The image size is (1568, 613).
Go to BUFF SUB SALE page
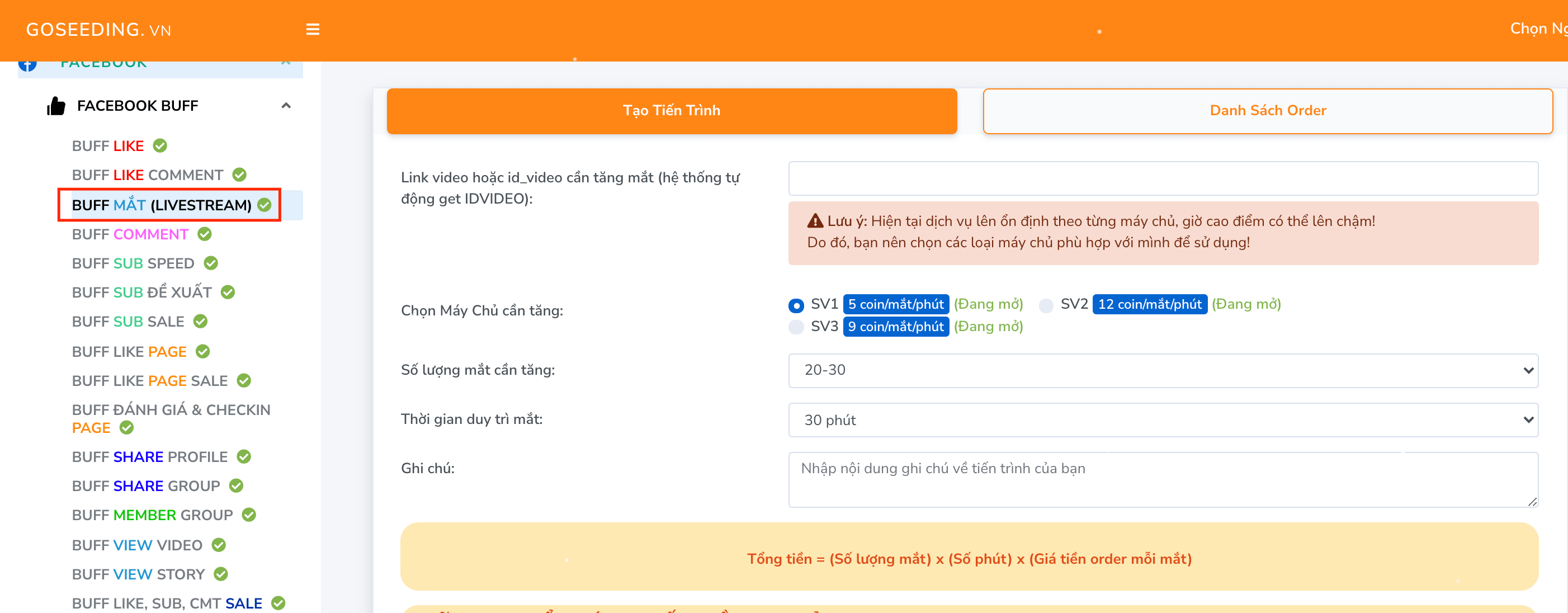pyautogui.click(x=128, y=321)
